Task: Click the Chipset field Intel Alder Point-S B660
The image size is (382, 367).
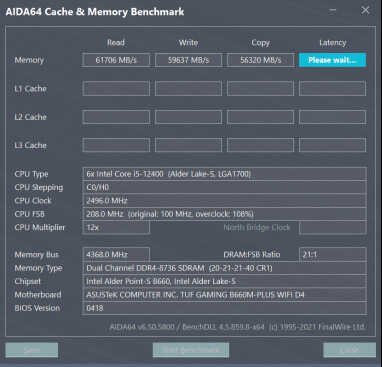Action: [x=224, y=281]
